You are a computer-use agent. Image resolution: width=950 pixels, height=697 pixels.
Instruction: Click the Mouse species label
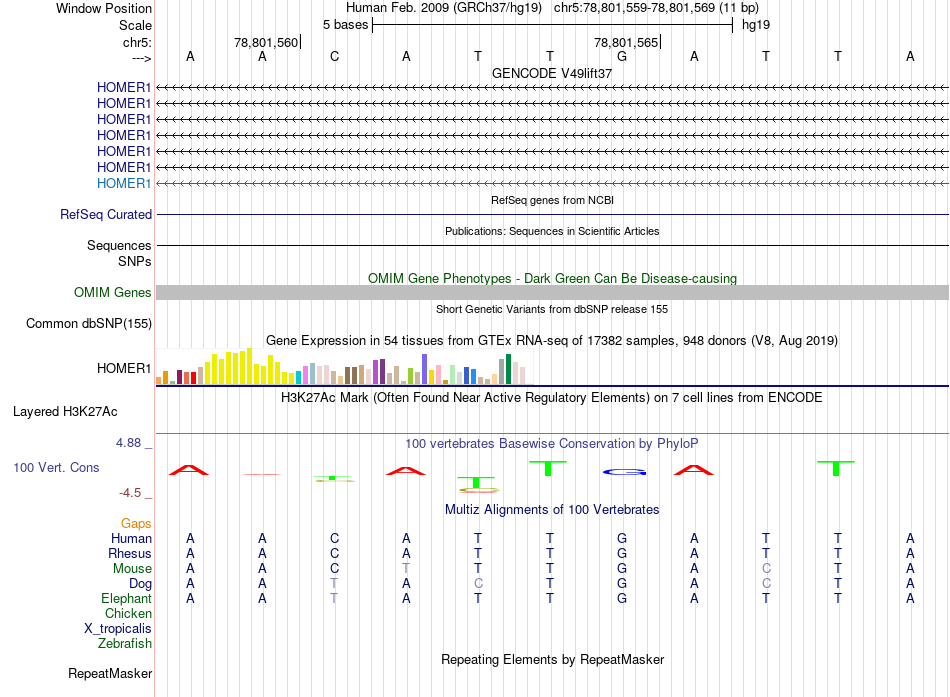(132, 569)
